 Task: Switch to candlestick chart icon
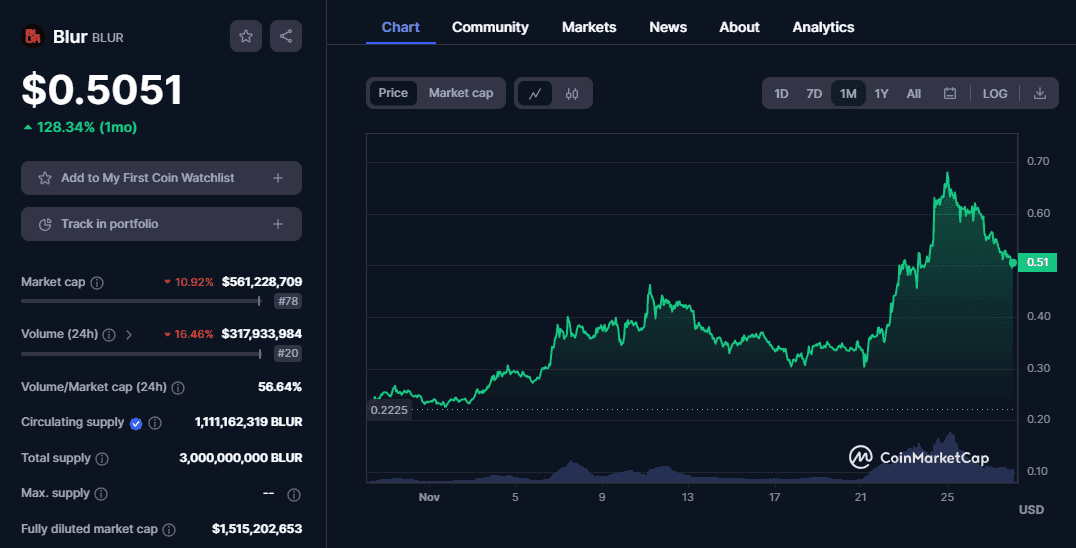572,93
